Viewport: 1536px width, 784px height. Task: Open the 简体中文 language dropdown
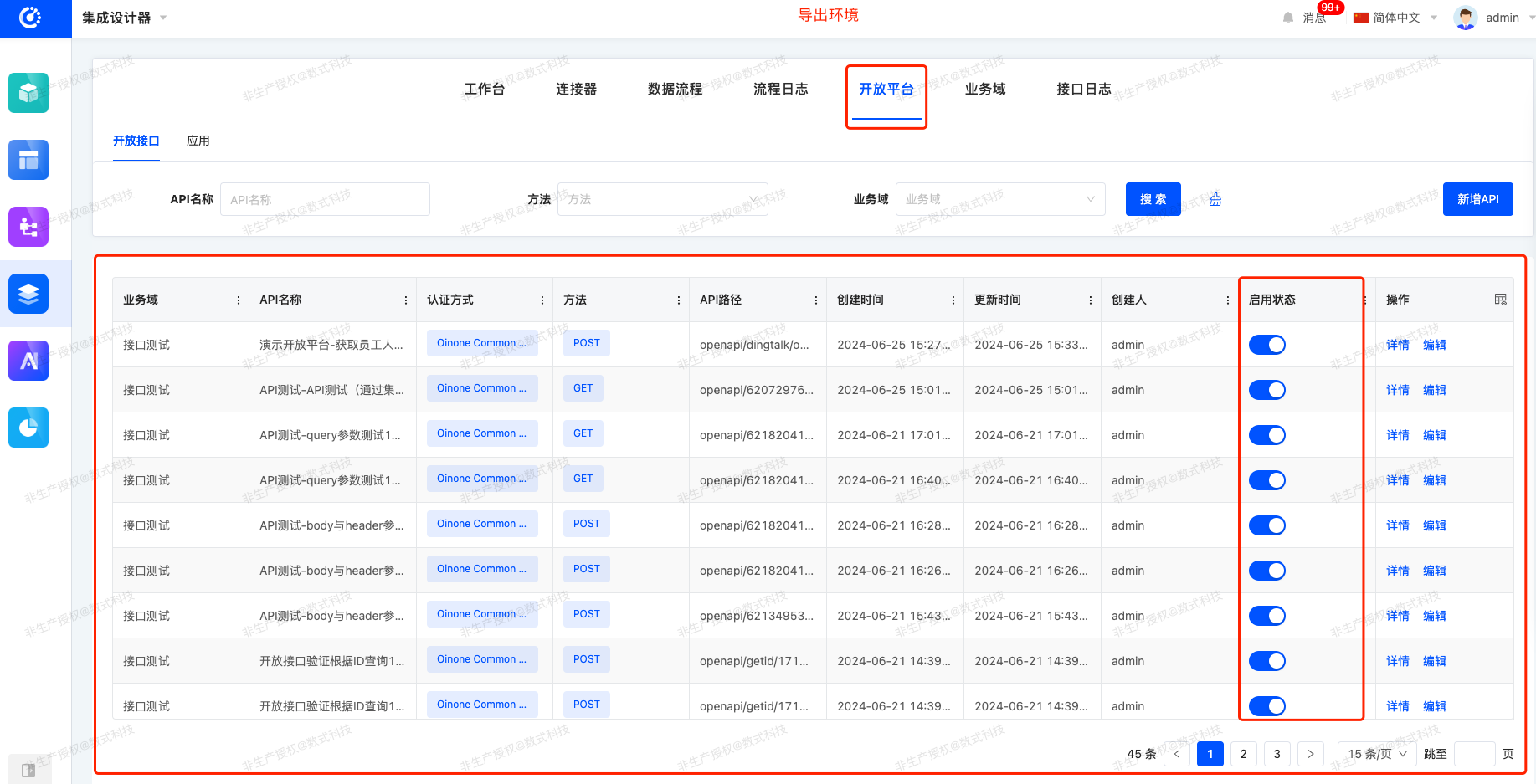tap(1395, 18)
